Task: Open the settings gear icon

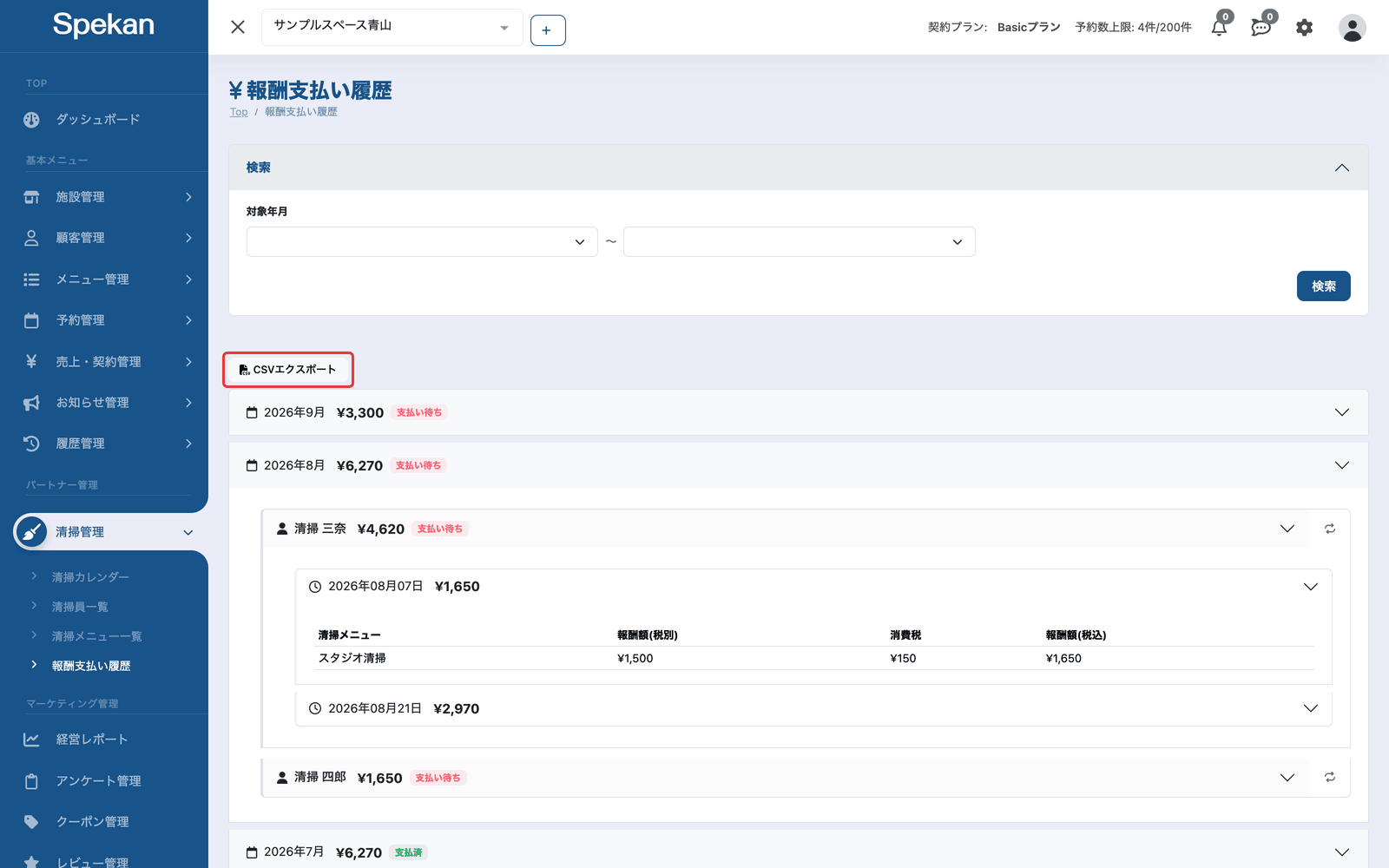Action: point(1304,28)
